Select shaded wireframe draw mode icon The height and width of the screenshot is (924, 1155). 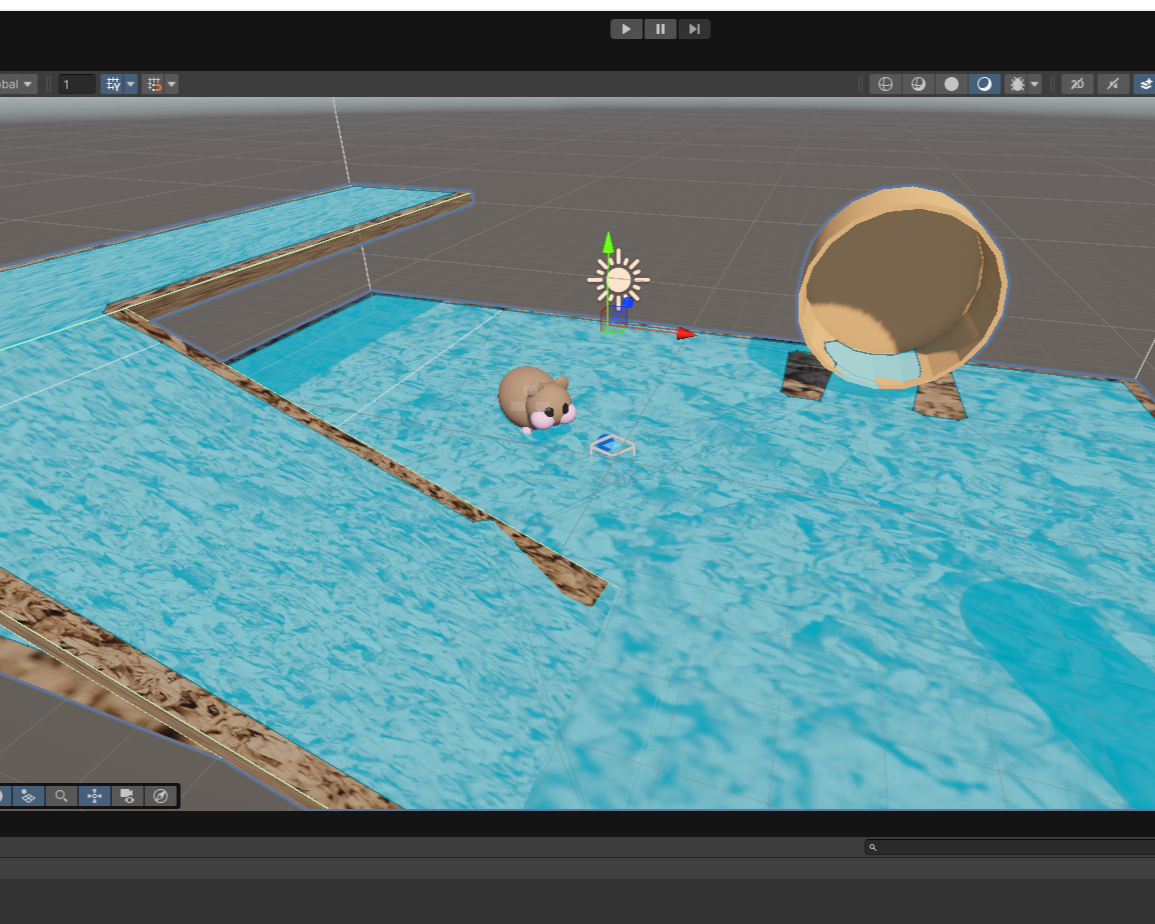tap(918, 84)
